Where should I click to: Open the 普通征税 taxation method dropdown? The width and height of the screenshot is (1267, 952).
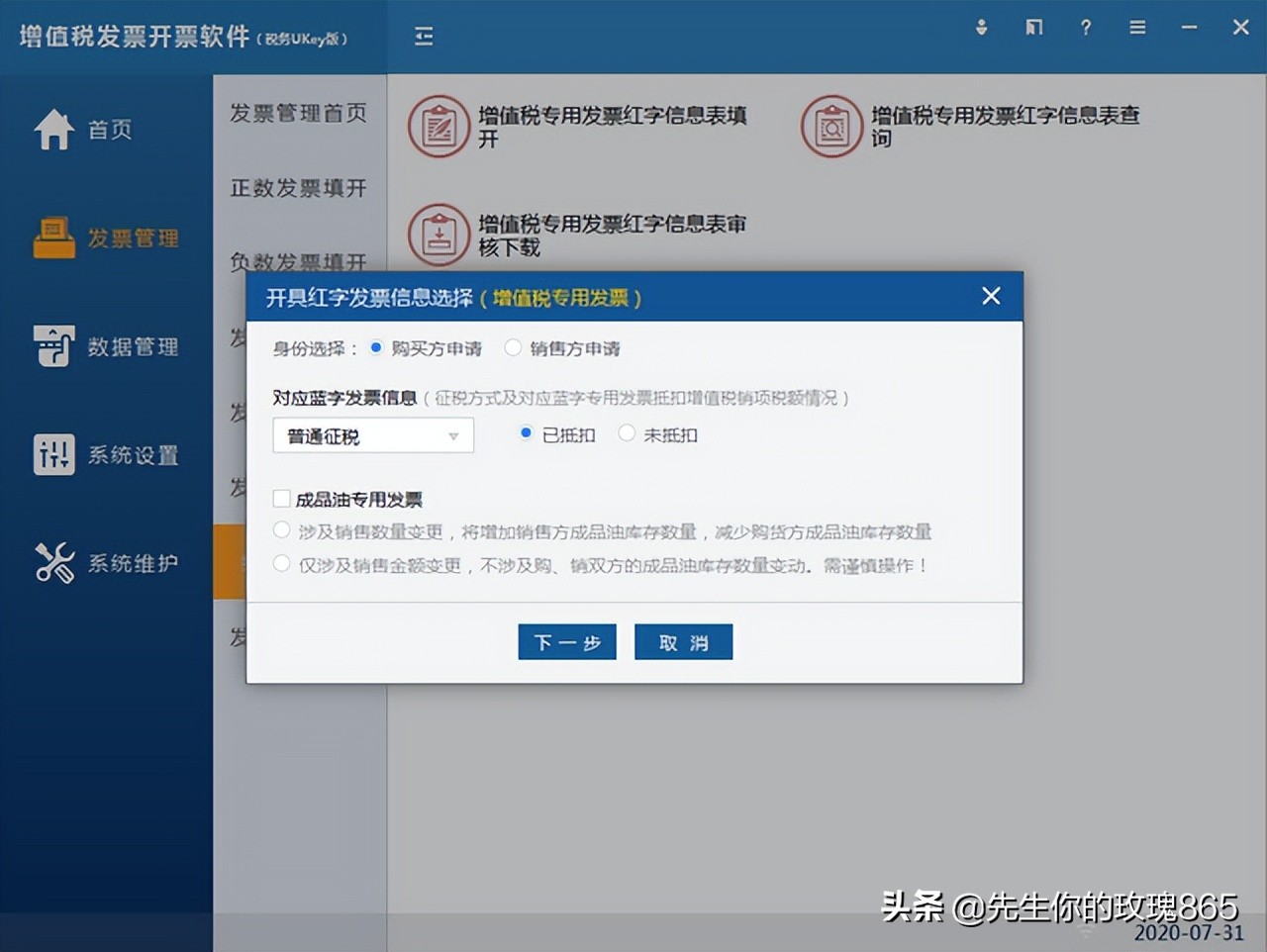click(373, 434)
